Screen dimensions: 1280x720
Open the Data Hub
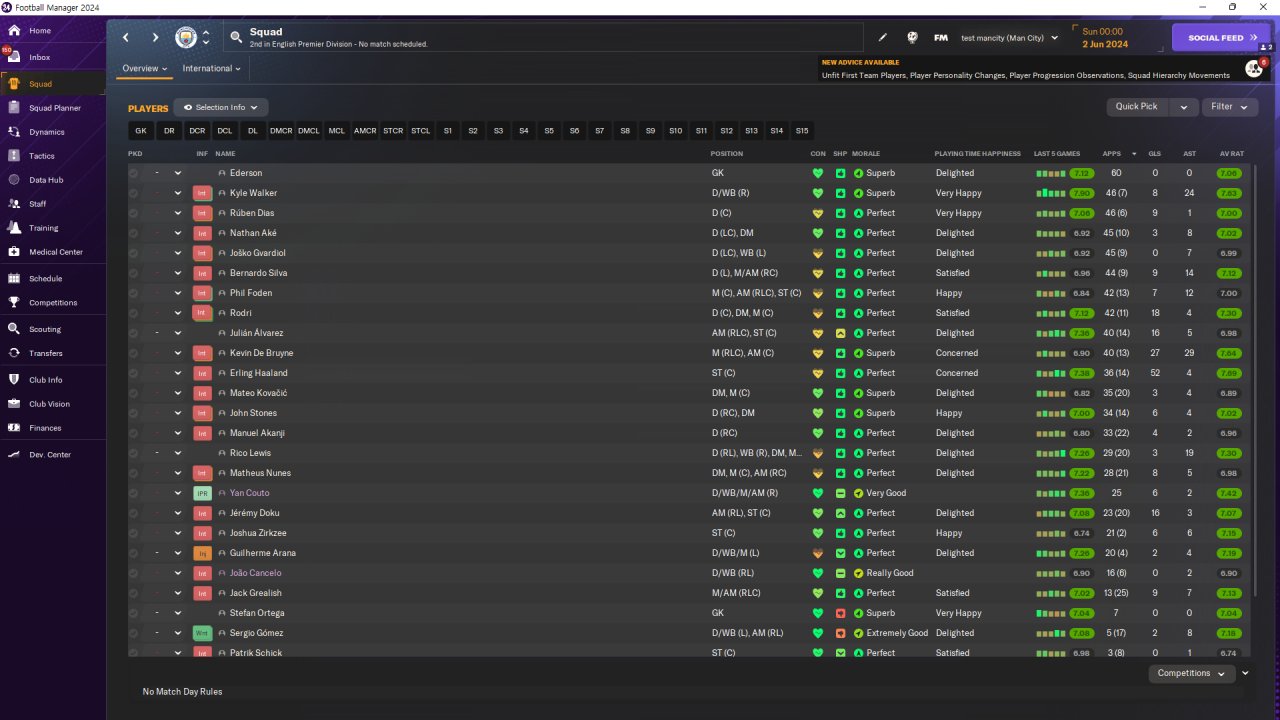(x=46, y=180)
